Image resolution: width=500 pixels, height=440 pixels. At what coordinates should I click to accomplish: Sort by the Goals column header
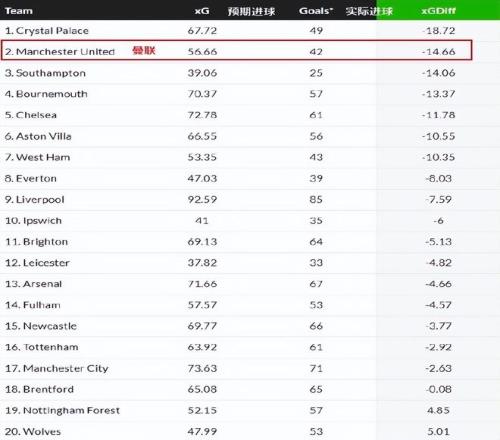coord(316,11)
